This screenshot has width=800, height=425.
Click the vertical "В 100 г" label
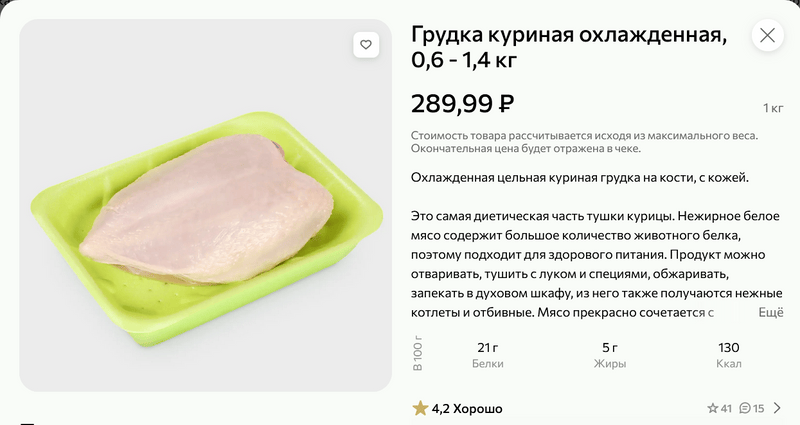point(418,355)
